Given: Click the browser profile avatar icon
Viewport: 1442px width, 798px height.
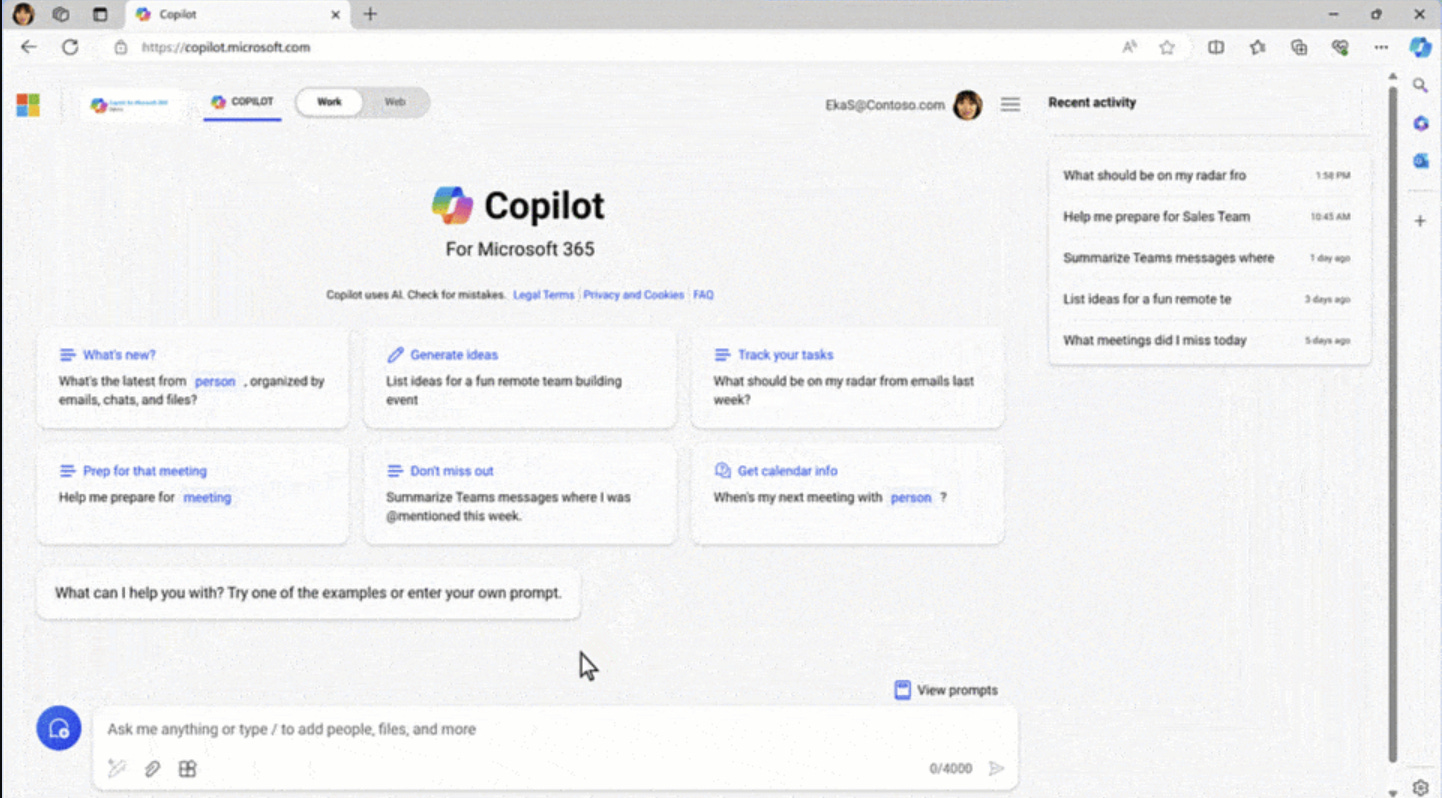Looking at the screenshot, I should (22, 14).
